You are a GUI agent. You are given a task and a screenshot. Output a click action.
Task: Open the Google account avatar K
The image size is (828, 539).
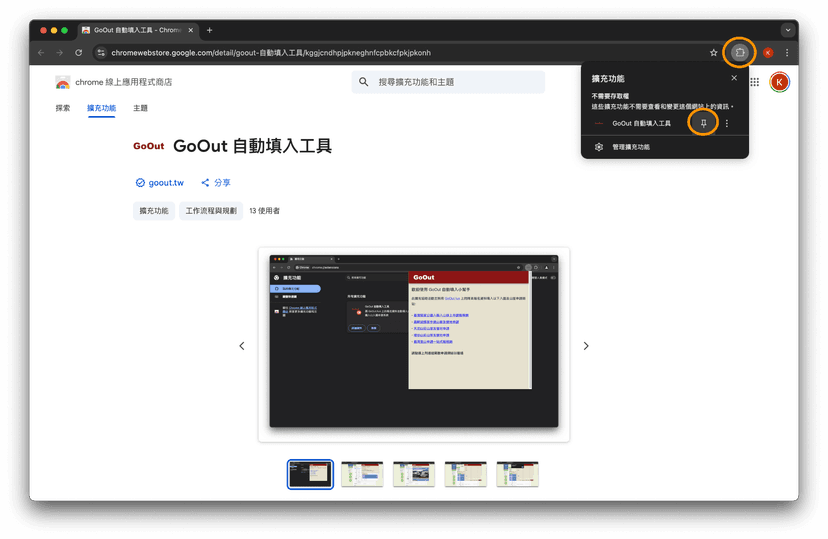click(x=779, y=82)
